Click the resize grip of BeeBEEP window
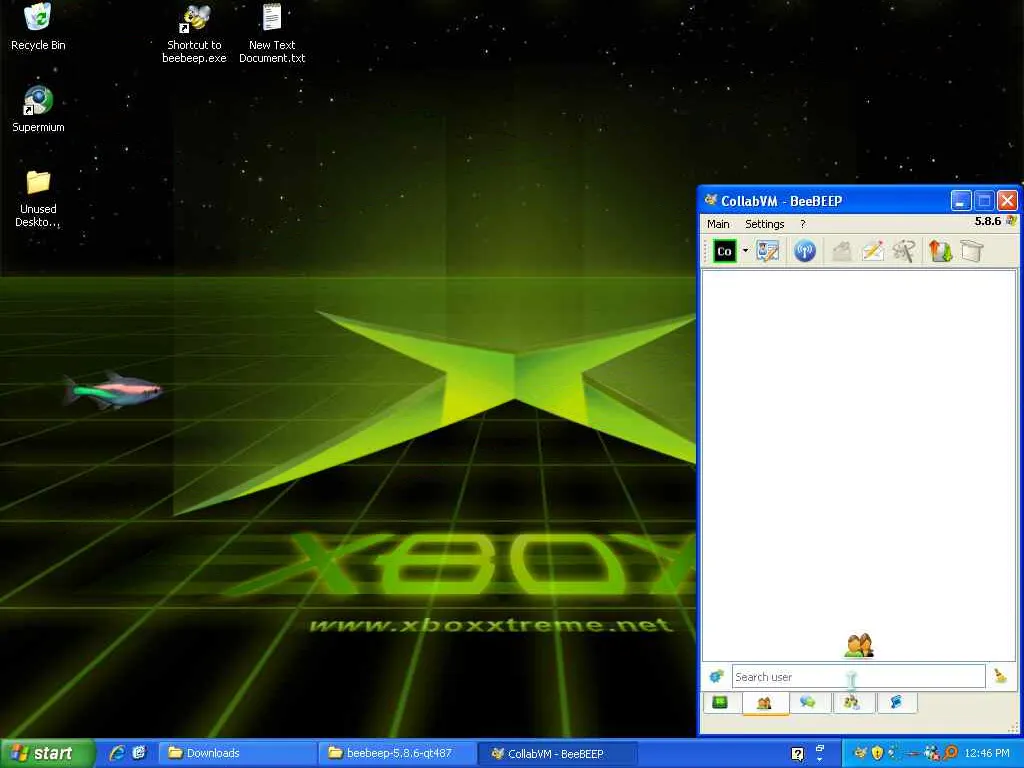Image resolution: width=1024 pixels, height=768 pixels. coord(1013,728)
